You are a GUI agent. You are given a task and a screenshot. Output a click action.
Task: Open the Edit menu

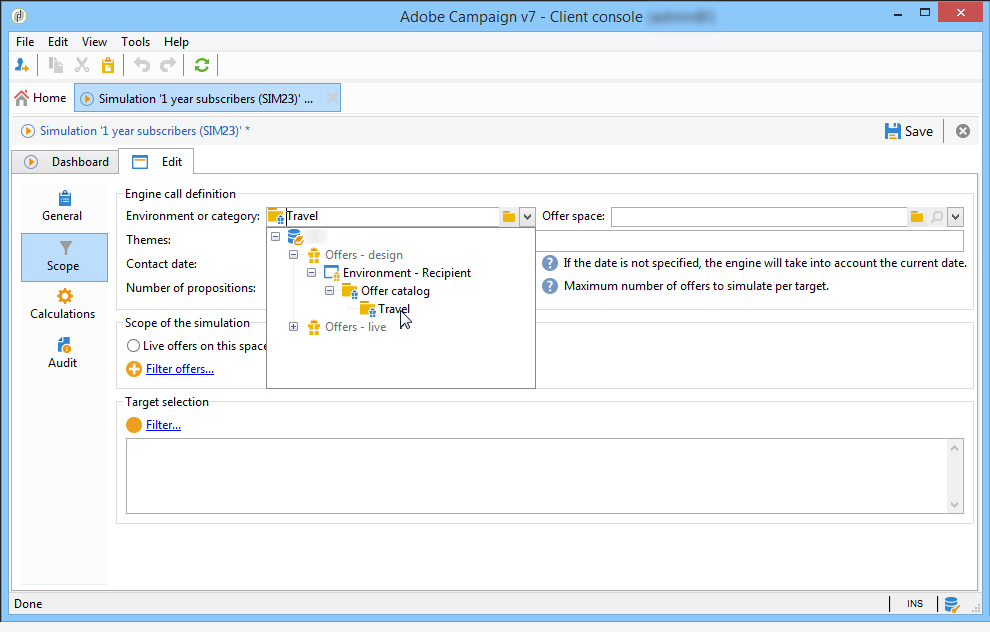point(58,42)
